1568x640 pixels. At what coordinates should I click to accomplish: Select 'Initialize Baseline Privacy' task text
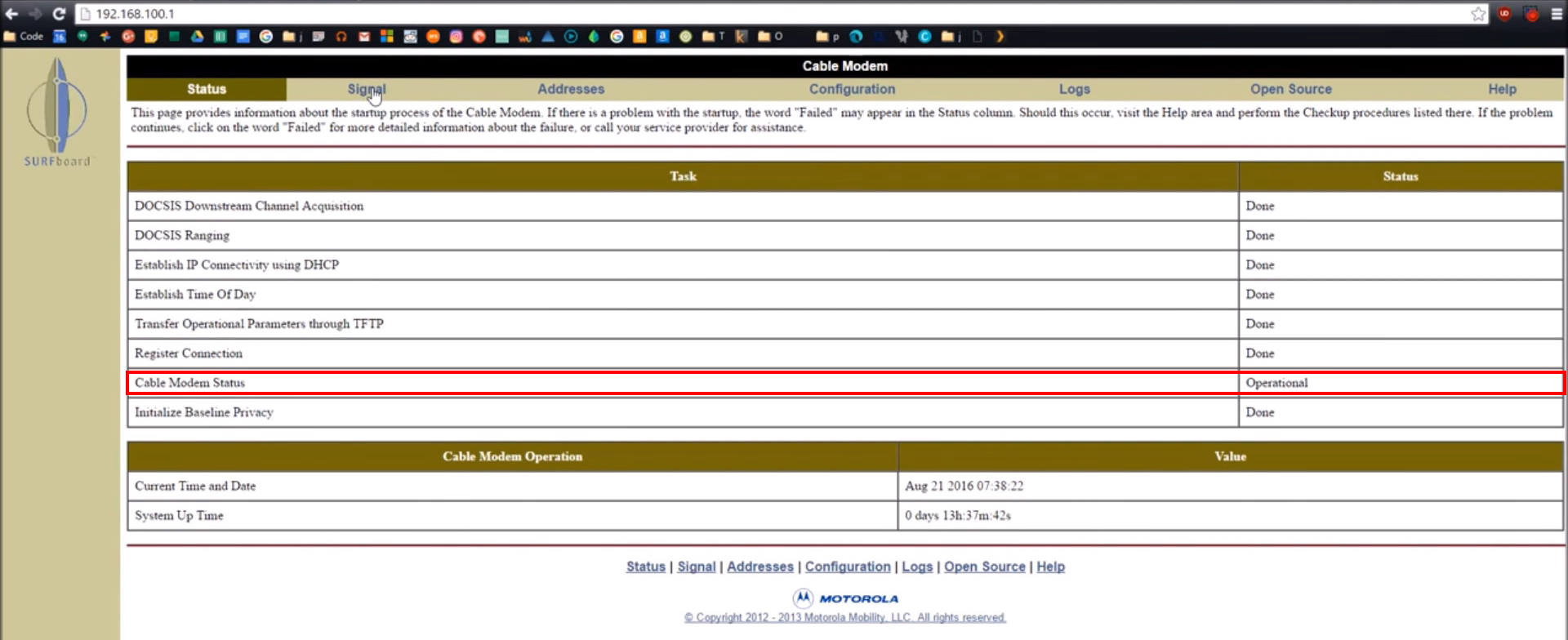point(204,412)
